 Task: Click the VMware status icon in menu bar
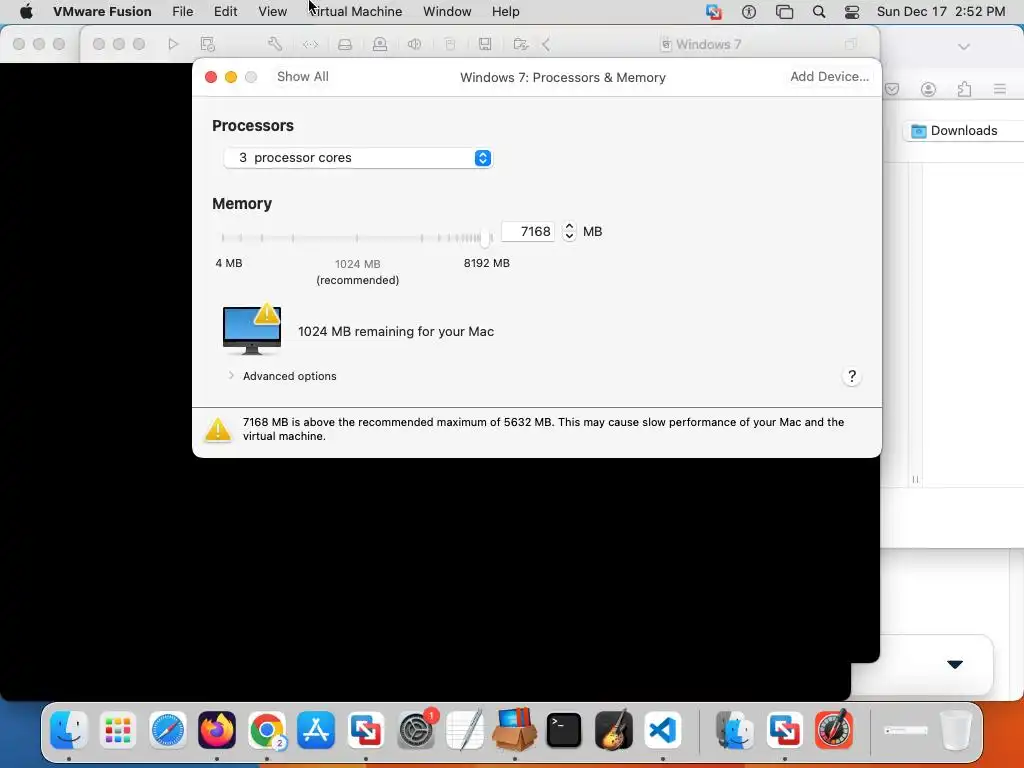(x=714, y=12)
